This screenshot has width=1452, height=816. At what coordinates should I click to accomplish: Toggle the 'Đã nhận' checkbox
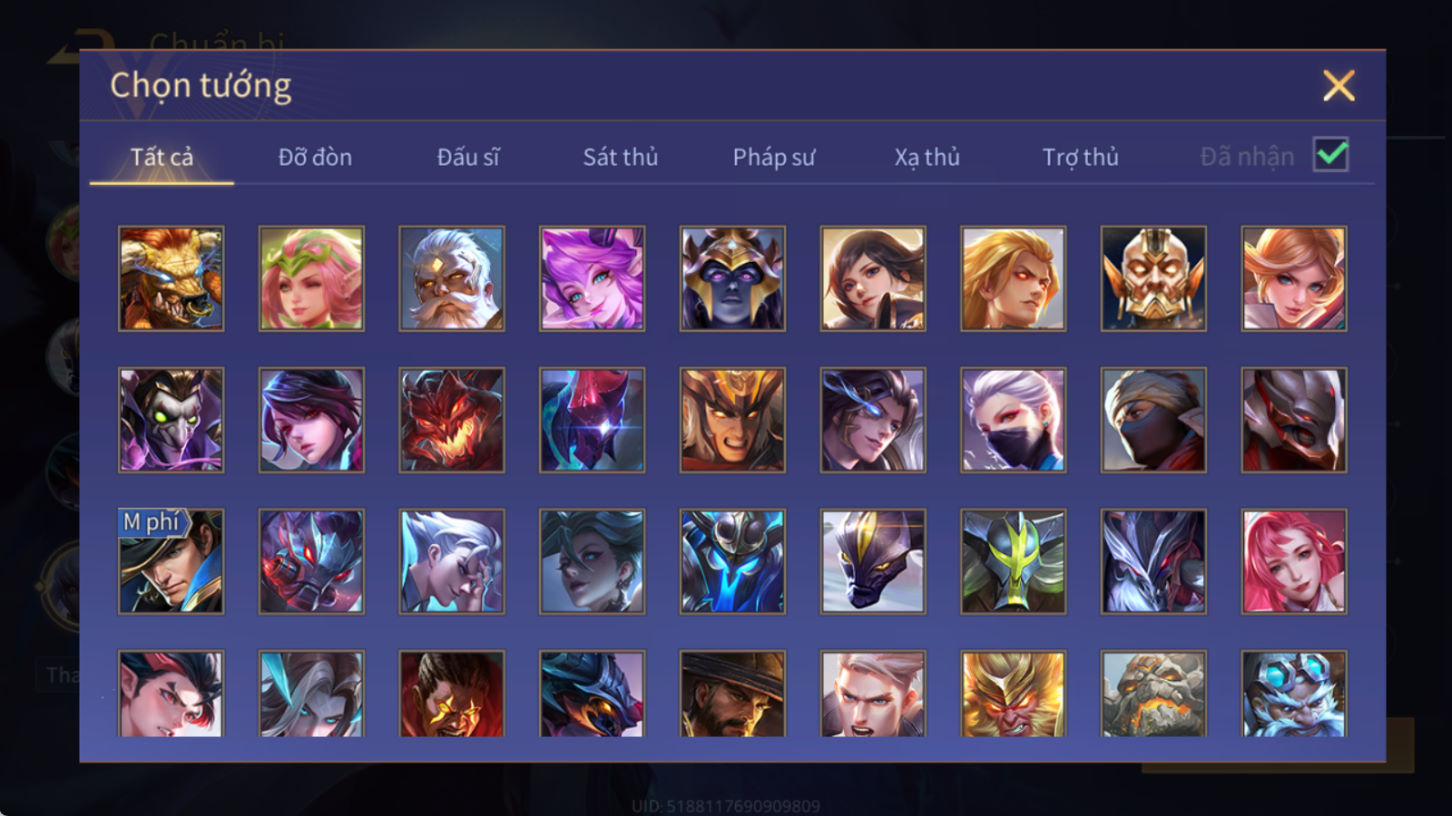pos(1331,155)
